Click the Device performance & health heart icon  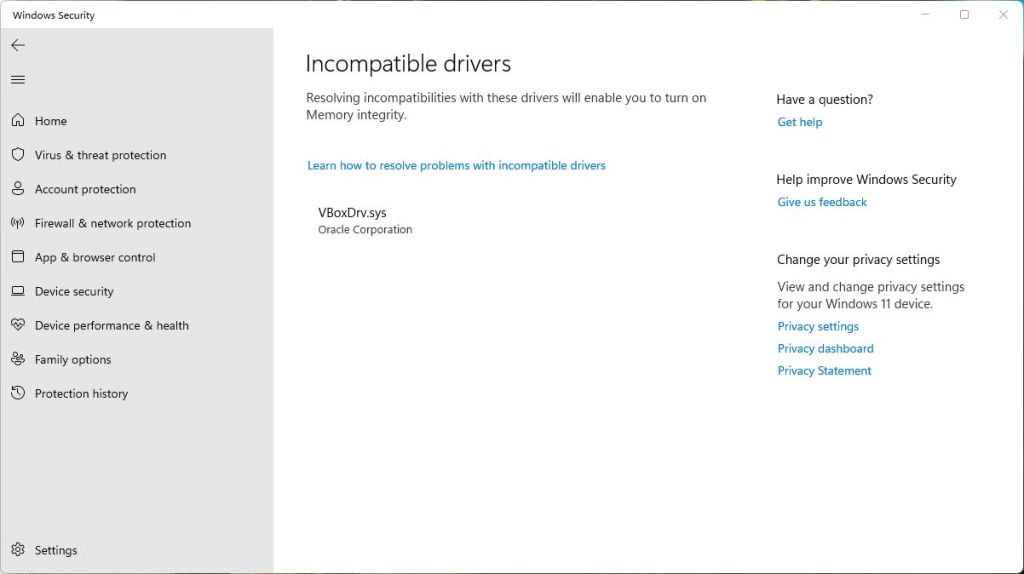coord(18,325)
